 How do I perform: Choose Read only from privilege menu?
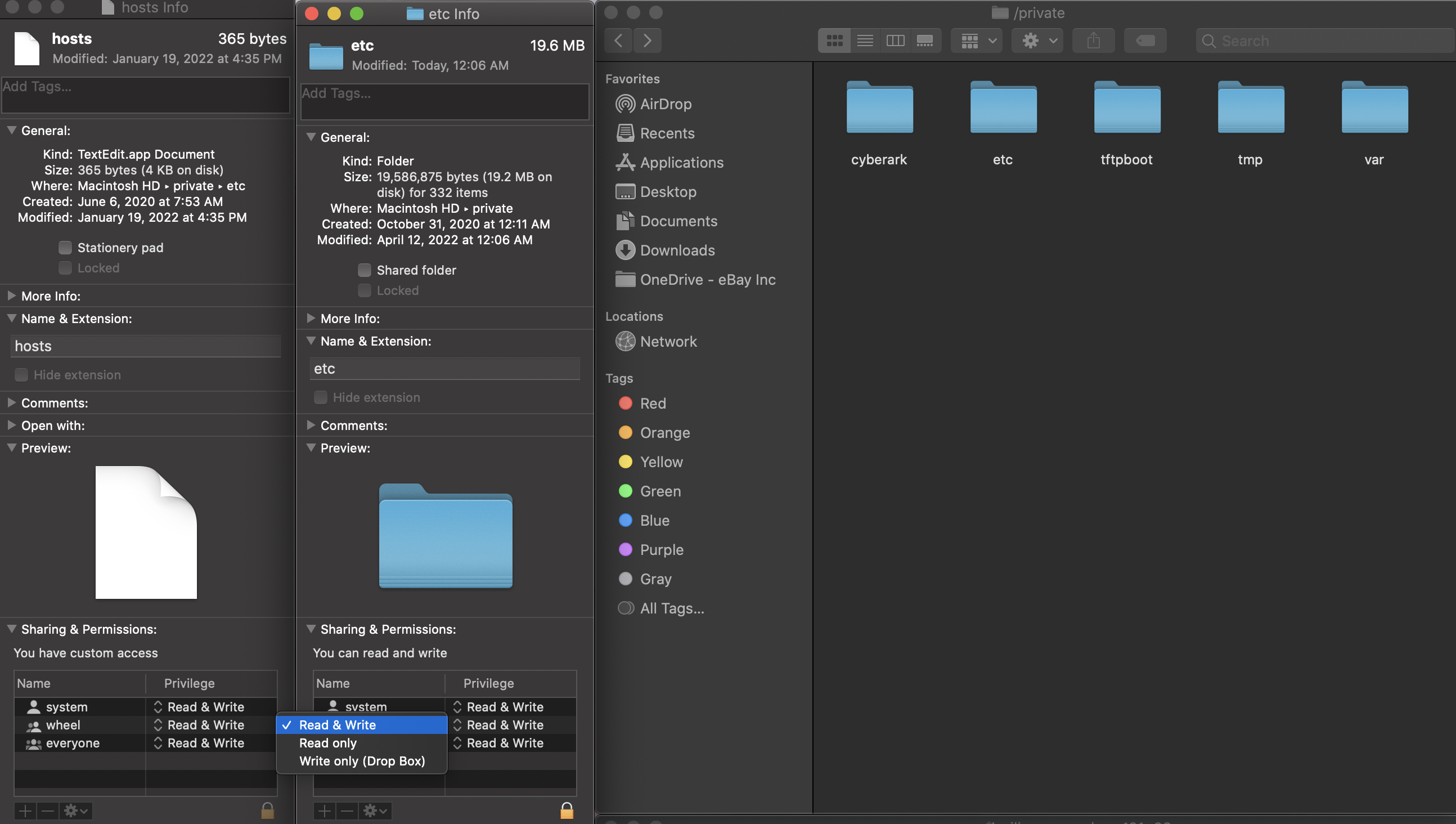click(361, 744)
